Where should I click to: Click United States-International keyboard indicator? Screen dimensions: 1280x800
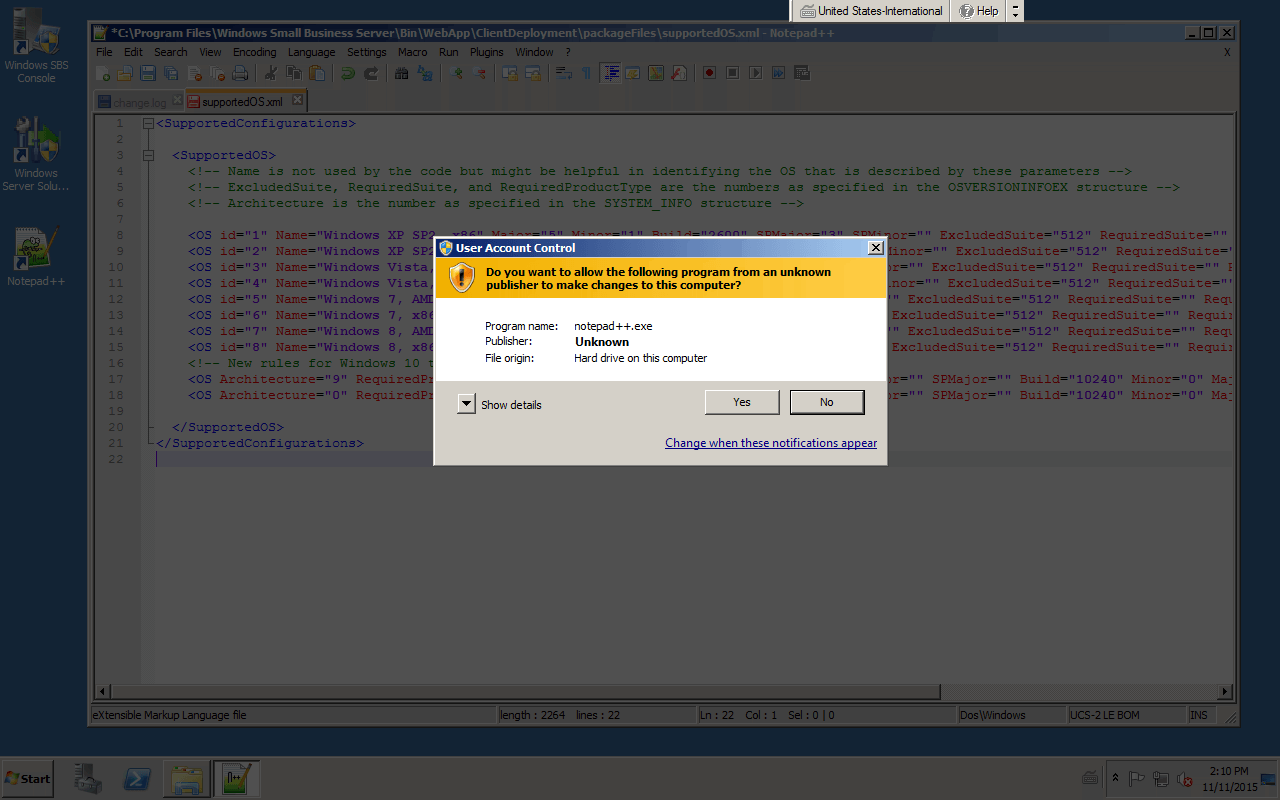(x=872, y=11)
